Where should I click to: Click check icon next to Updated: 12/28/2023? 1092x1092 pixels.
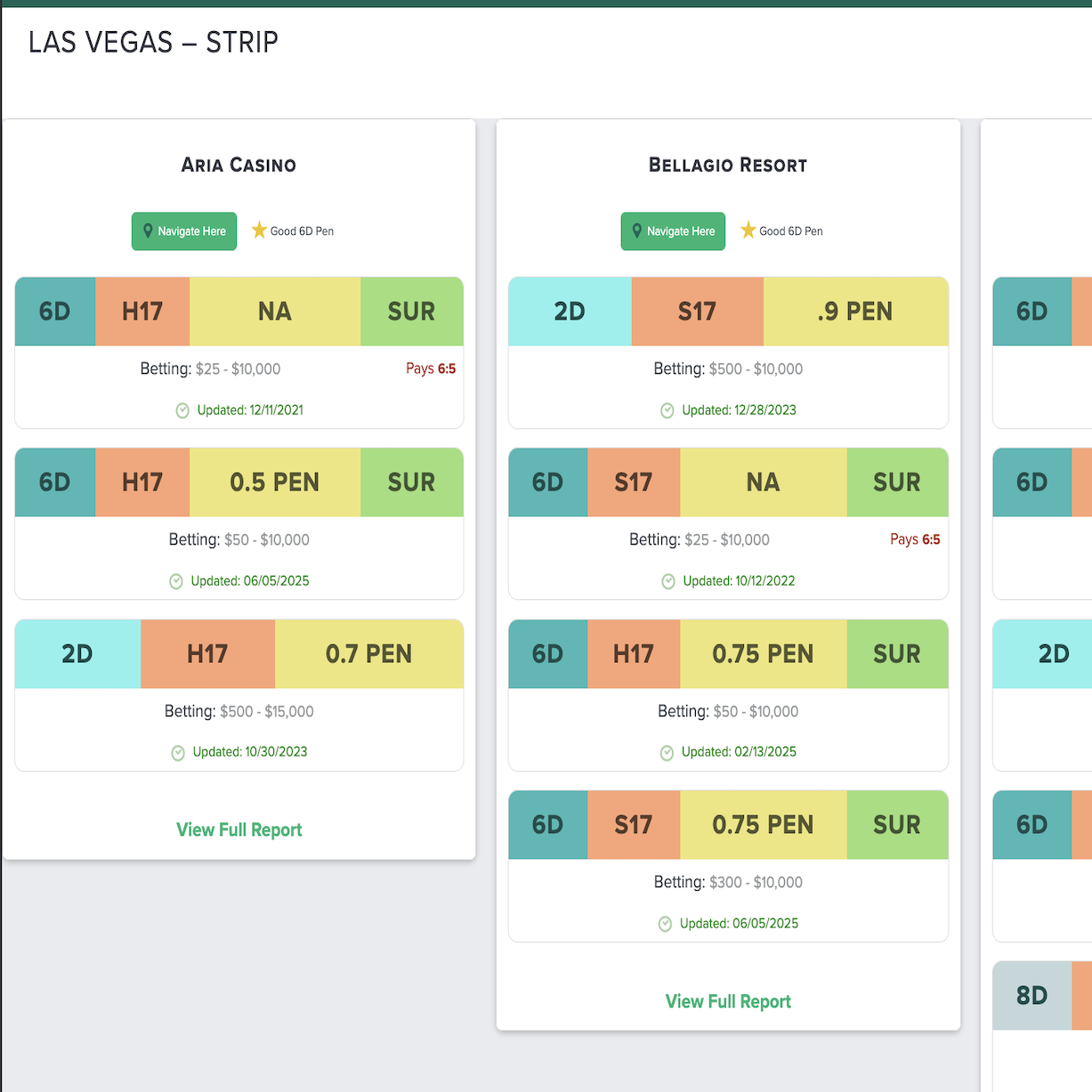click(667, 410)
